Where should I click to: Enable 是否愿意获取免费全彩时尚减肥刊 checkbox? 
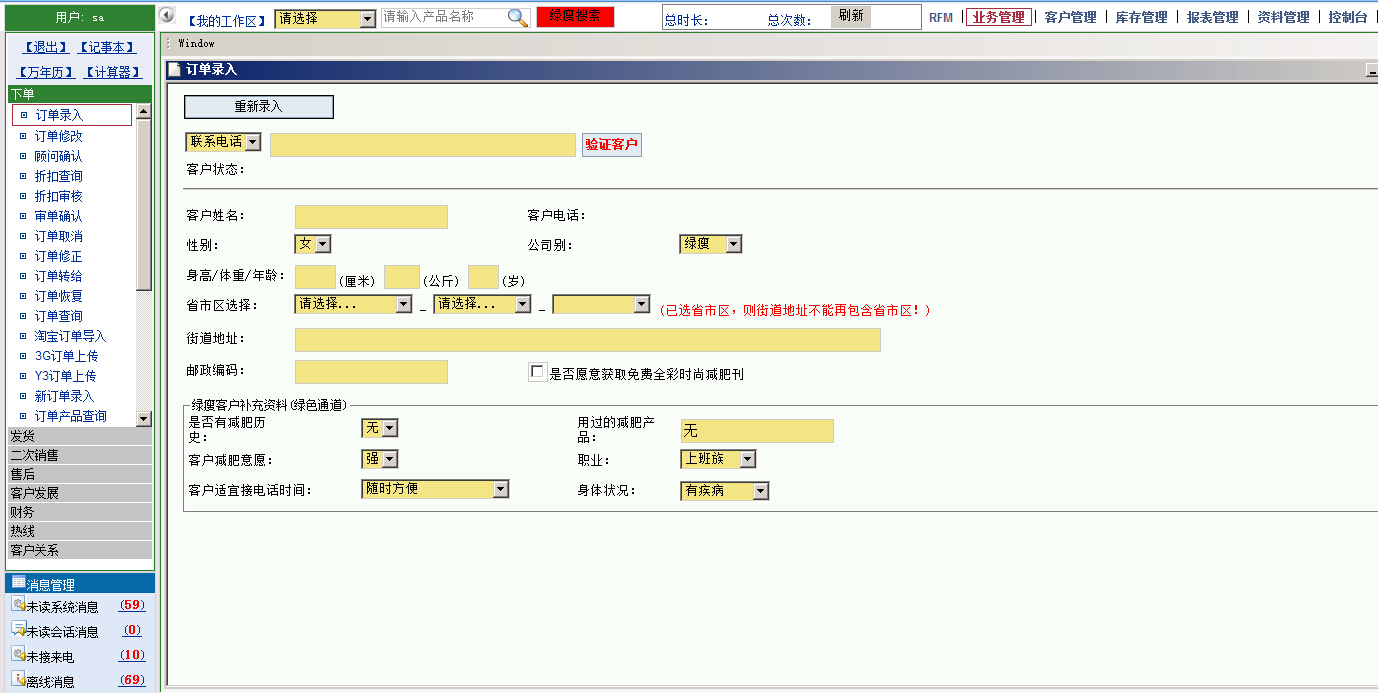click(x=536, y=372)
